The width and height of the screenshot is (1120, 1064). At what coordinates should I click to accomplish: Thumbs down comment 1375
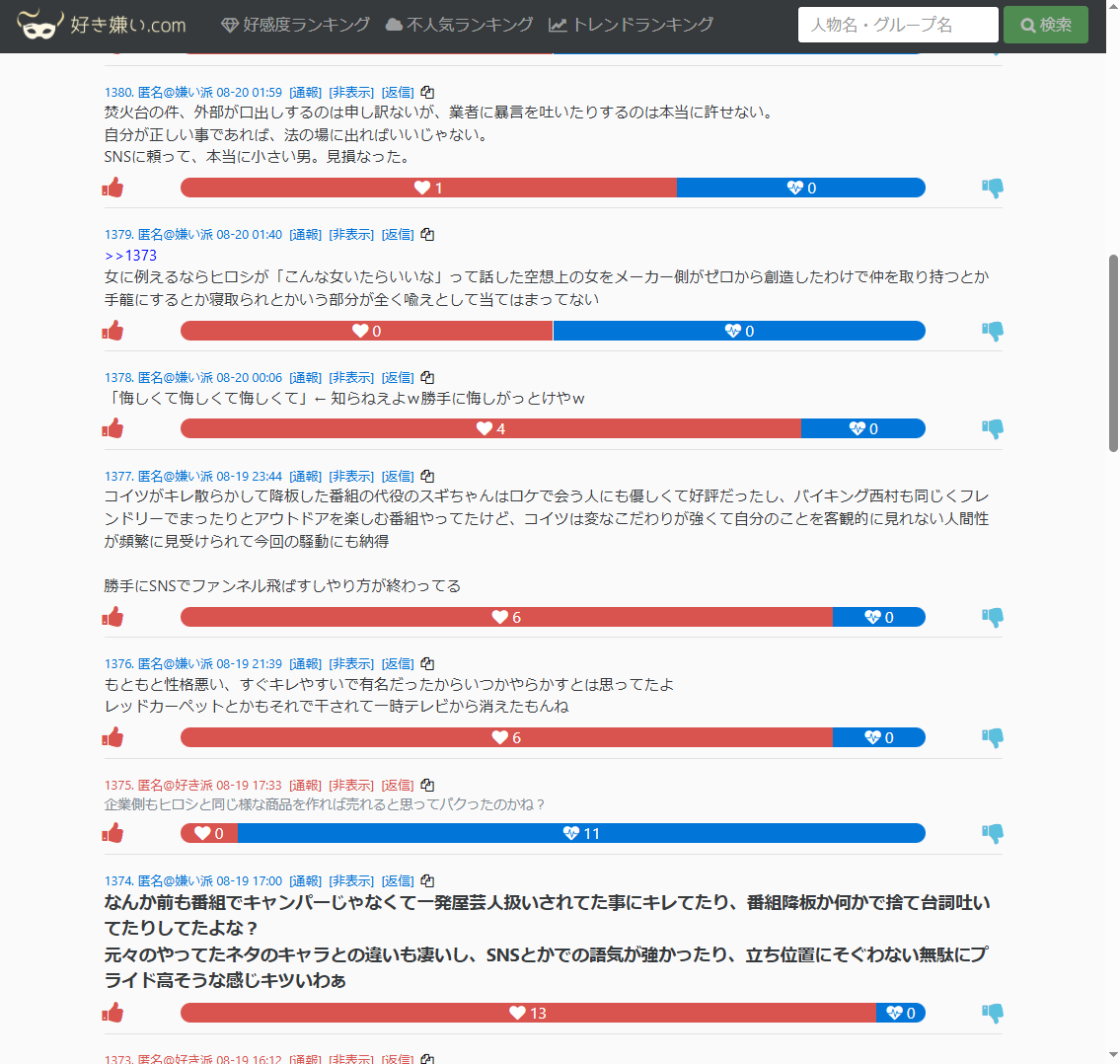tap(993, 834)
